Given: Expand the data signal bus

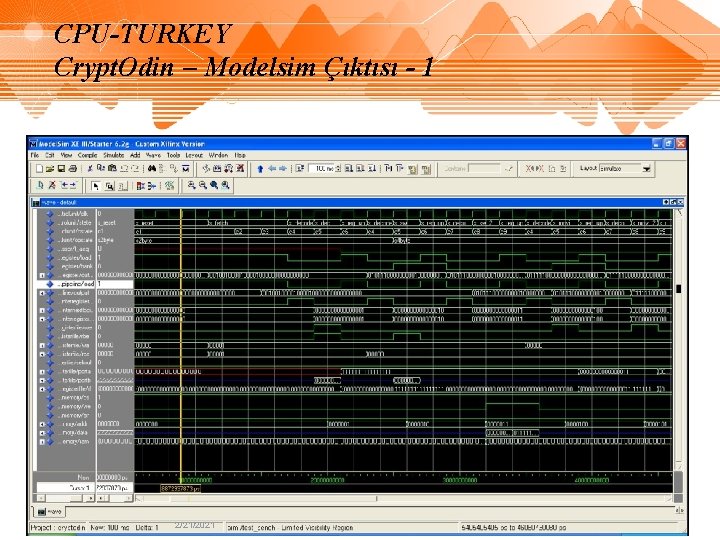Looking at the screenshot, I should 42,433.
